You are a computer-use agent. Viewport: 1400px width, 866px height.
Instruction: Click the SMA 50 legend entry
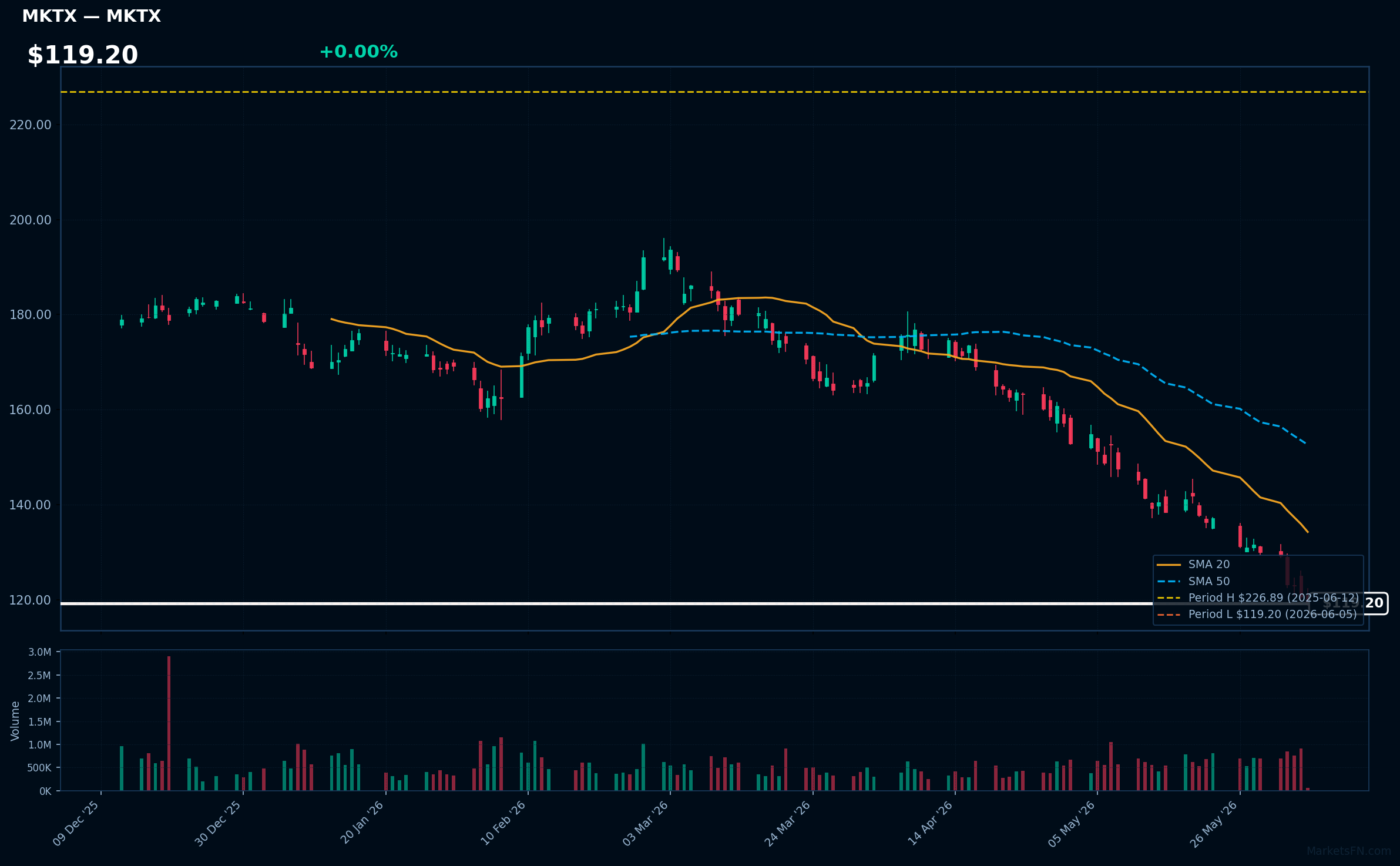[1208, 581]
